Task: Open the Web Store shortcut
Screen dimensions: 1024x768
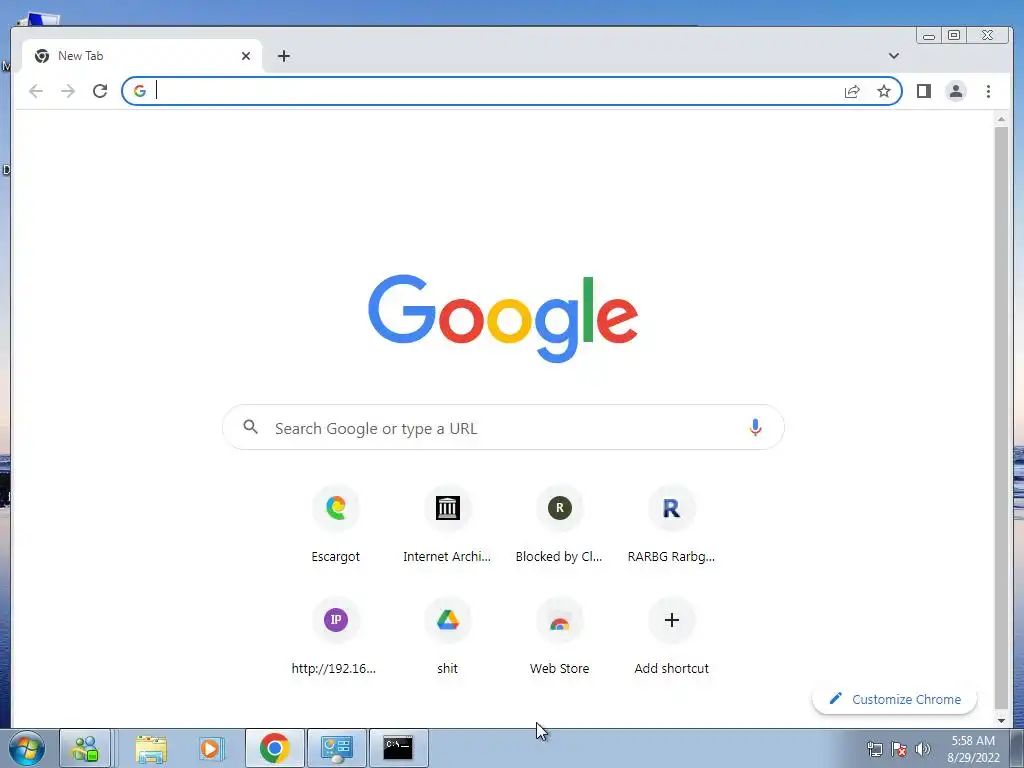Action: [559, 637]
